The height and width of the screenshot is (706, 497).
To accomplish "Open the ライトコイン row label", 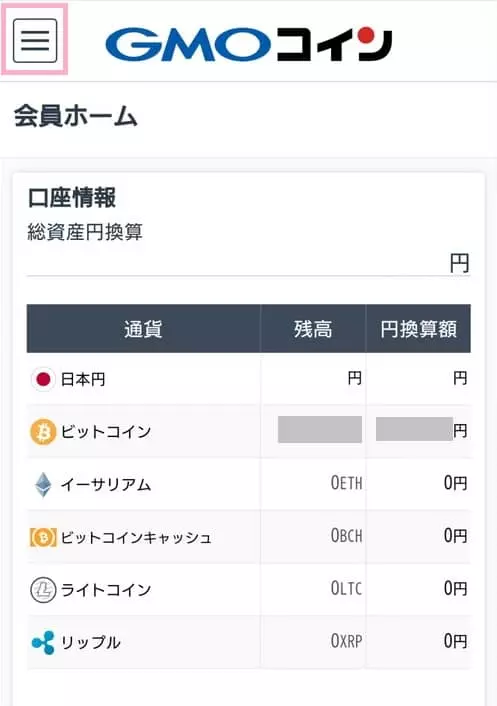I will coord(106,590).
